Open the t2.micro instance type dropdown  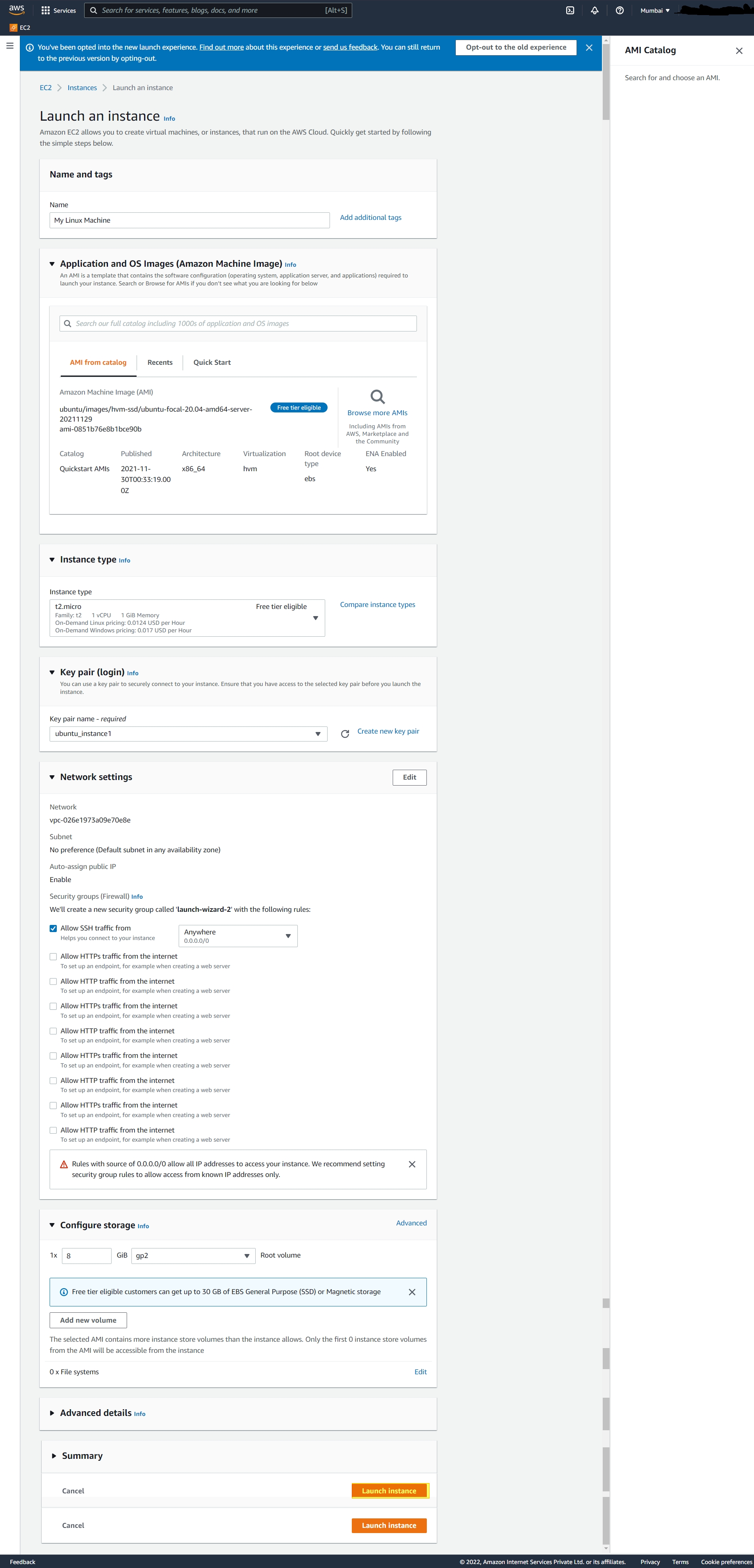[187, 618]
